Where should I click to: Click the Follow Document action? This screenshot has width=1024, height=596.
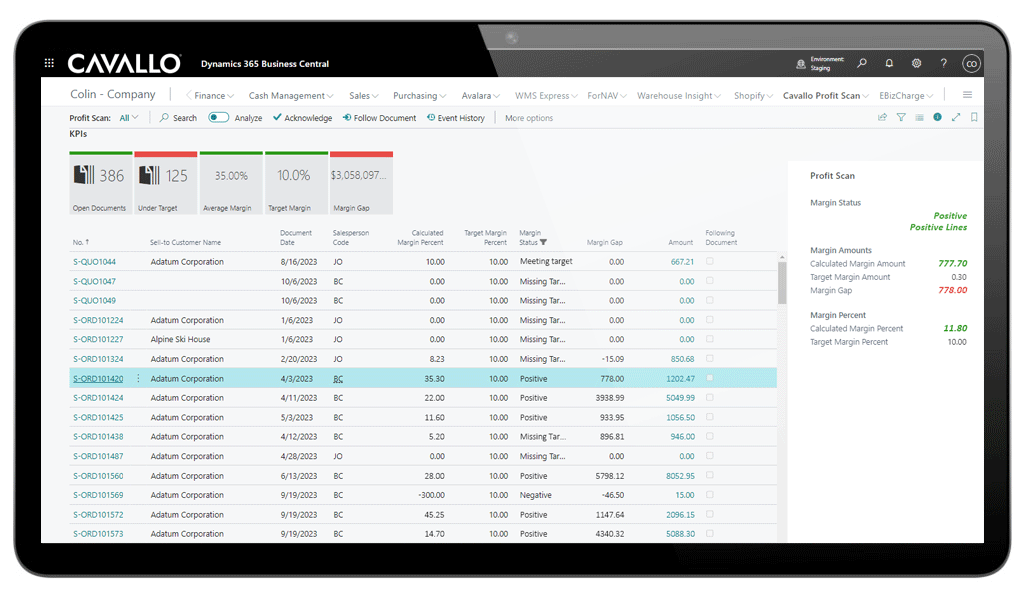[379, 118]
